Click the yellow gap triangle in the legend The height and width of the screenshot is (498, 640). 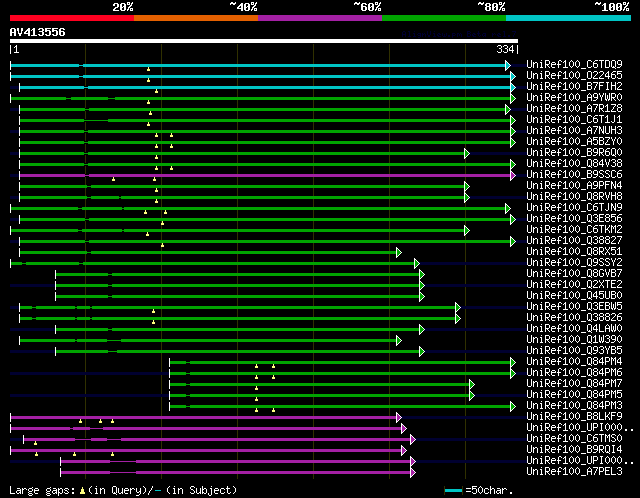click(x=83, y=490)
